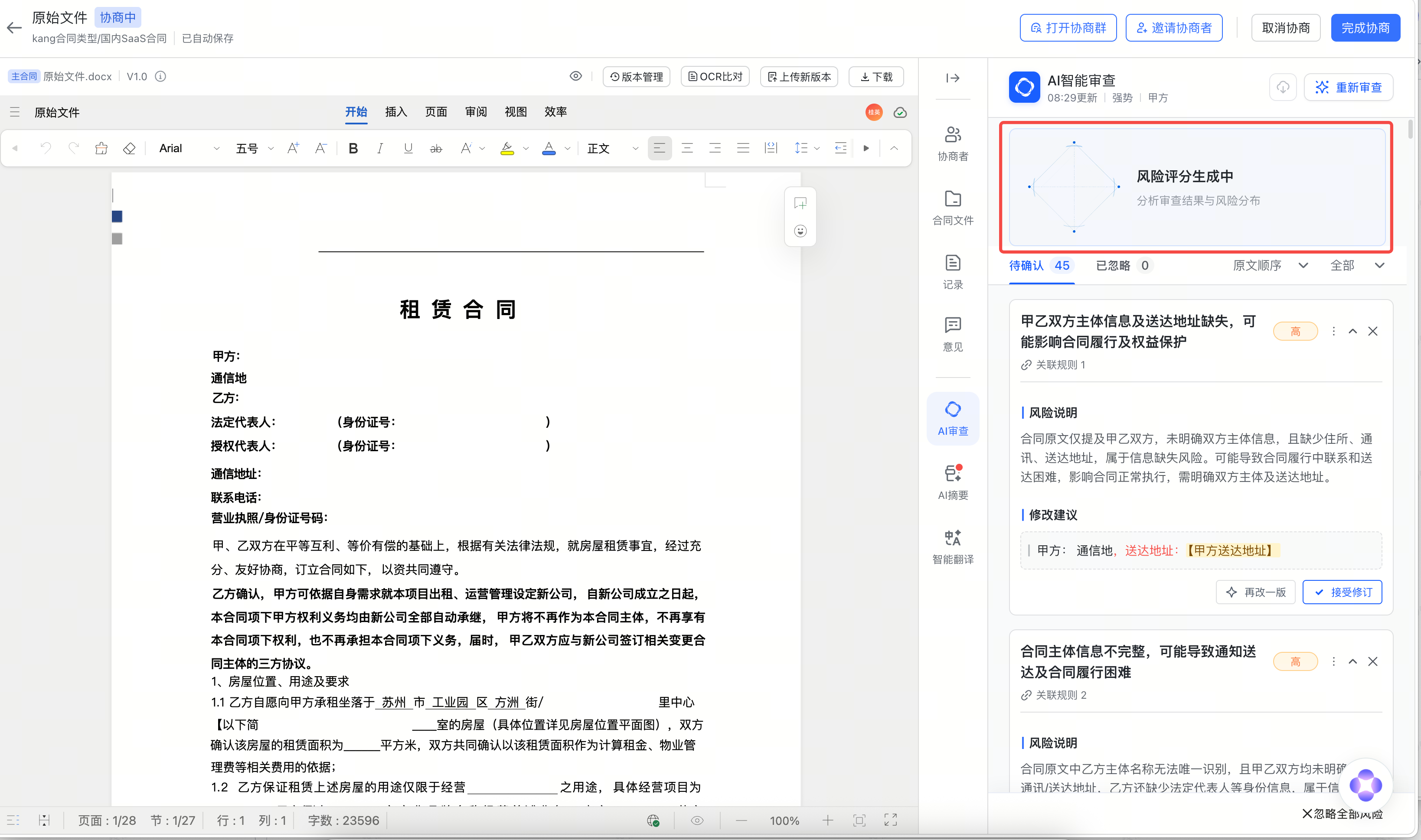Open the document outline menu icon
The height and width of the screenshot is (840, 1421).
[x=15, y=112]
